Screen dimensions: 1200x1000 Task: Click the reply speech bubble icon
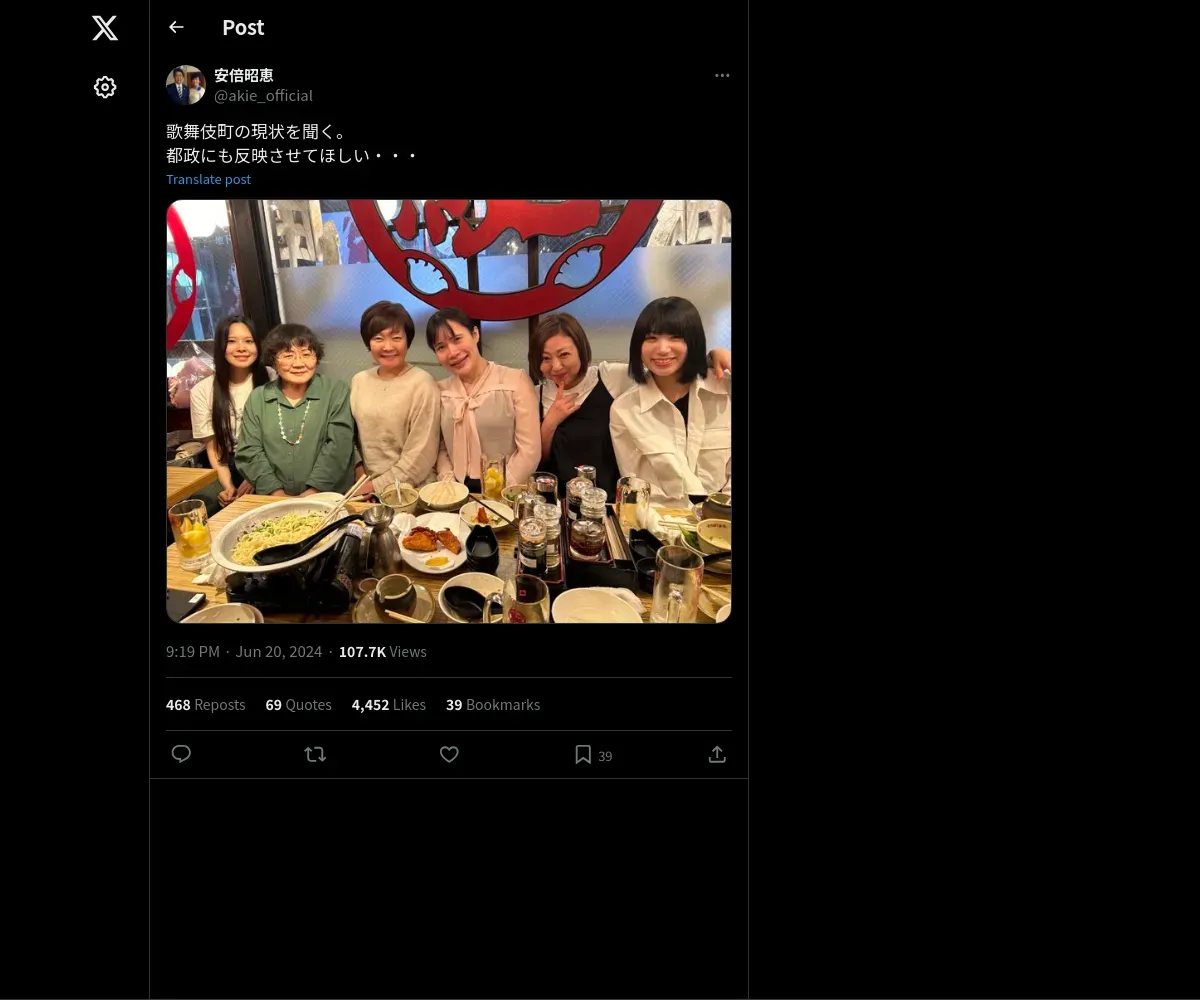tap(181, 754)
